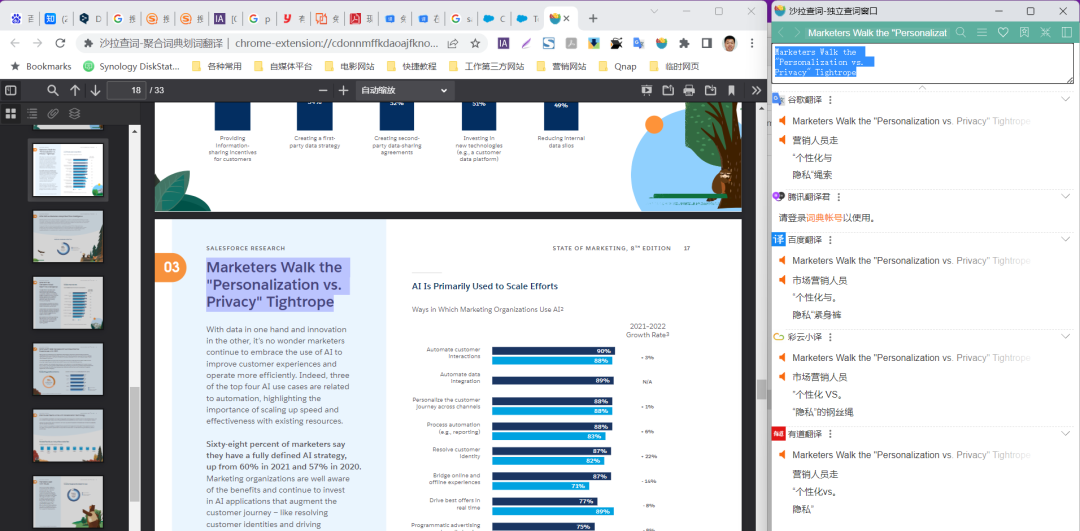Add word to Saladict favorites heart

pyautogui.click(x=1004, y=32)
